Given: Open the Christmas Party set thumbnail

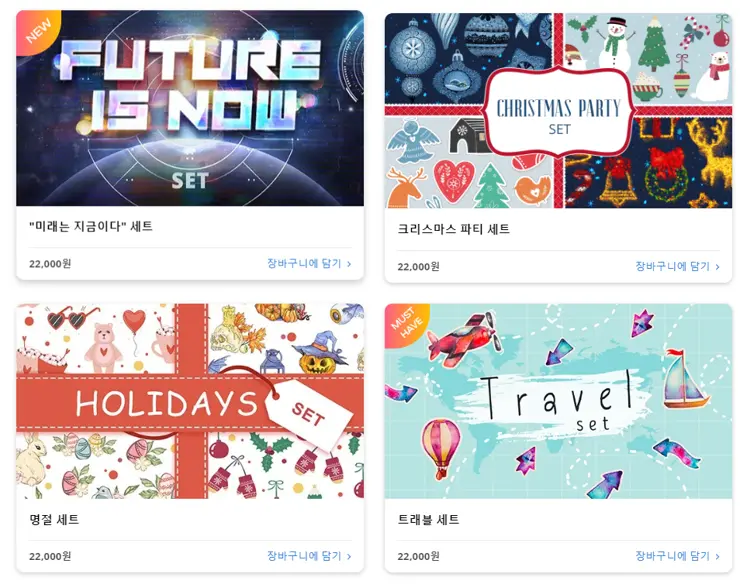Looking at the screenshot, I should tap(558, 110).
